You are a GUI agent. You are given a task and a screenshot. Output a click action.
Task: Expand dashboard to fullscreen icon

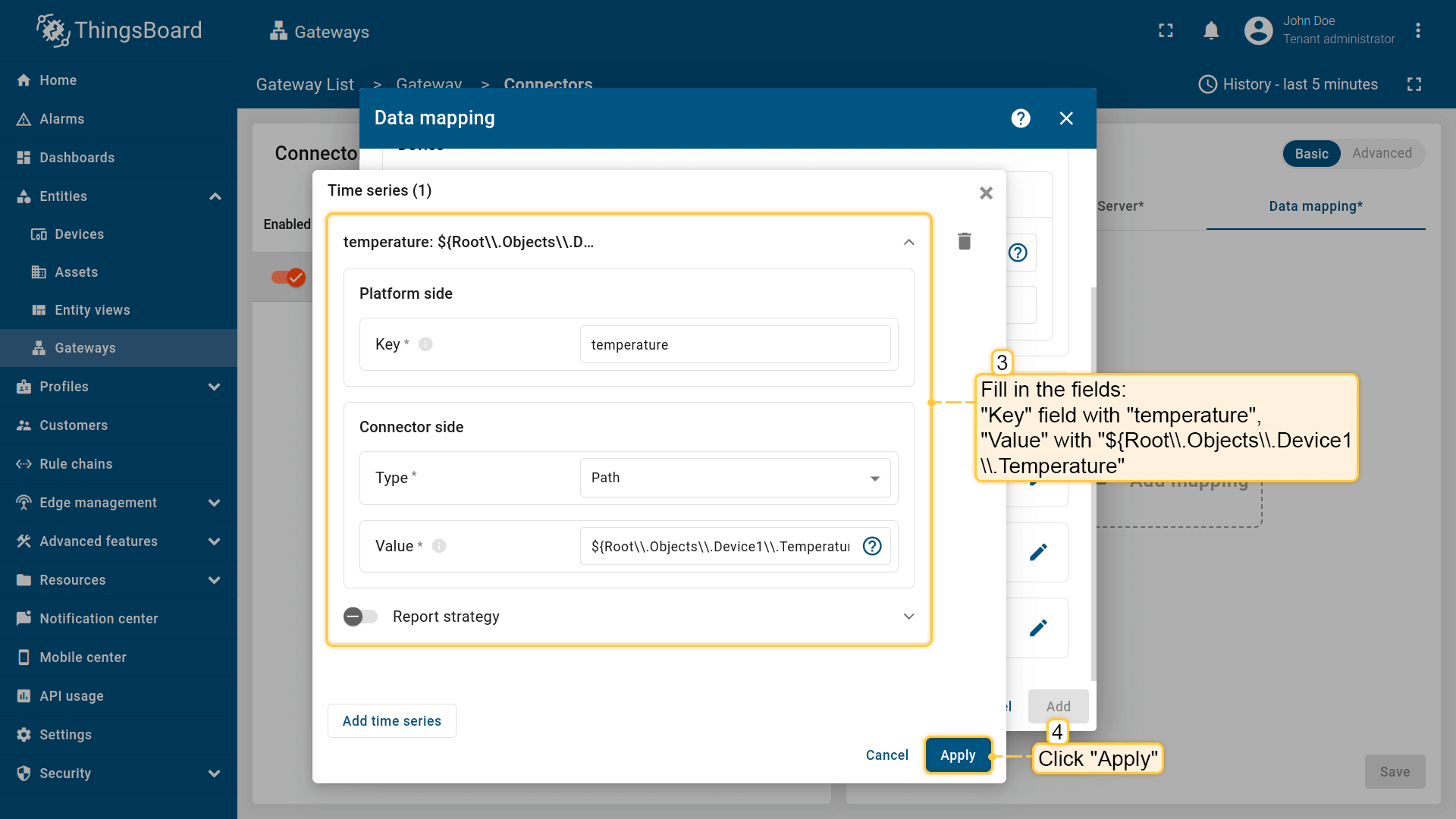pyautogui.click(x=1414, y=84)
